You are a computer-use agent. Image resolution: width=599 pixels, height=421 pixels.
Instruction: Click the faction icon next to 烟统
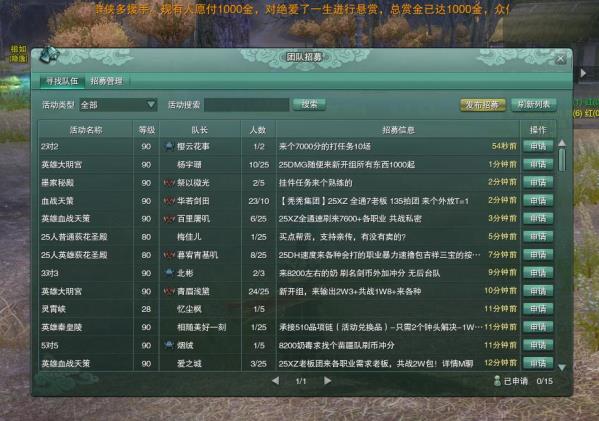[168, 345]
